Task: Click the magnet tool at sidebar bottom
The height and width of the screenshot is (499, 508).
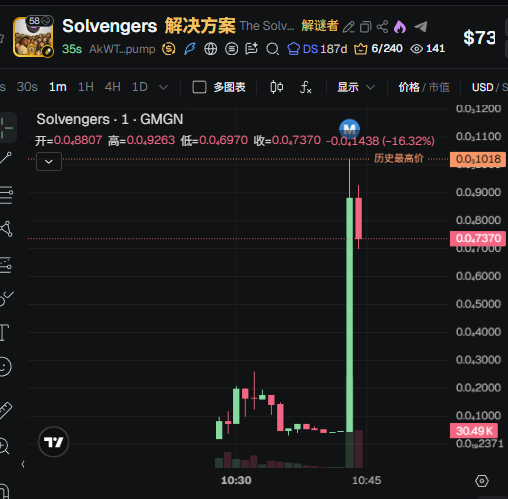Action: click(x=5, y=491)
